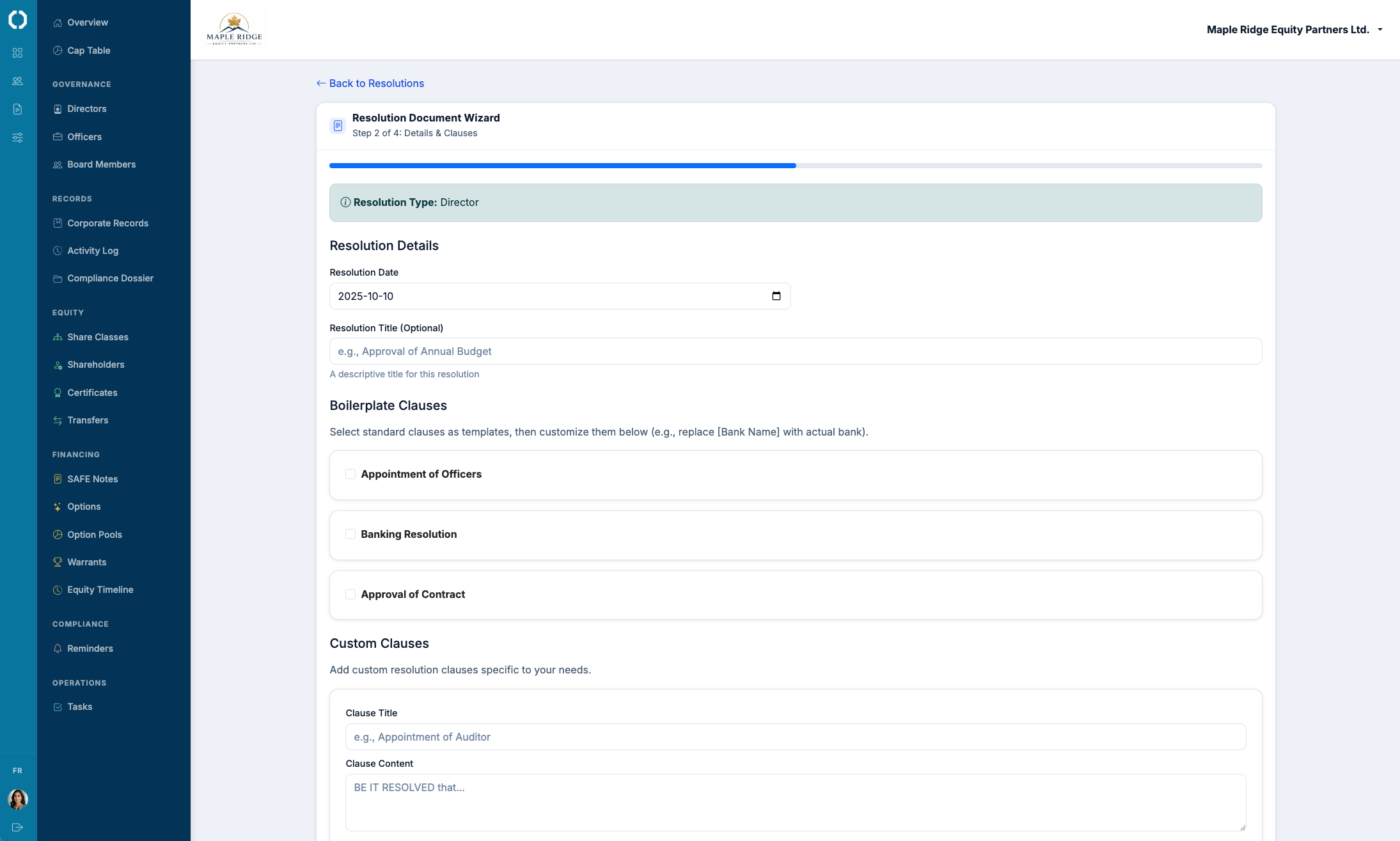Click the Directors icon in sidebar
1400x841 pixels.
pyautogui.click(x=58, y=109)
